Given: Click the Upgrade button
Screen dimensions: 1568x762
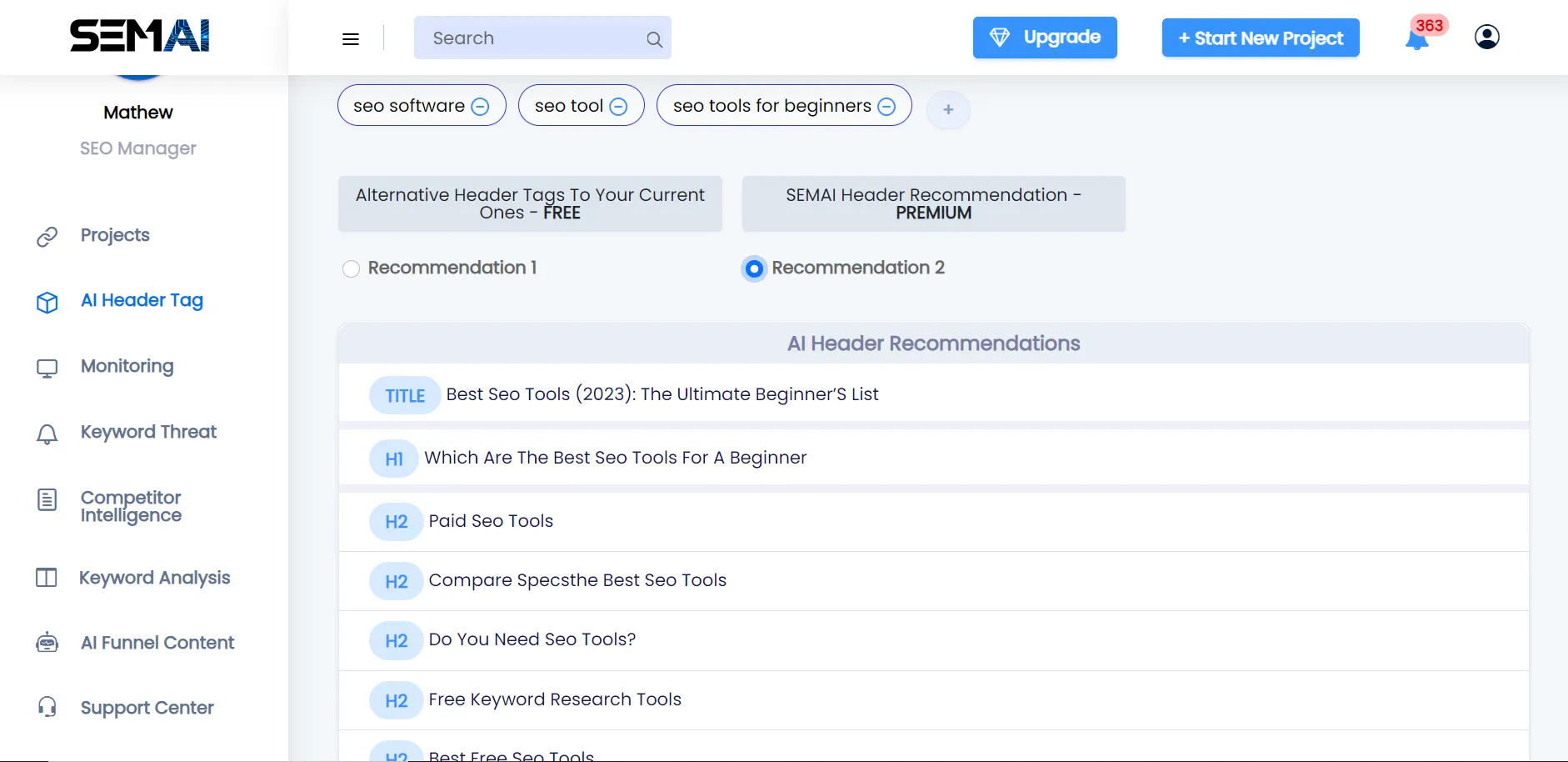Looking at the screenshot, I should click(x=1045, y=38).
